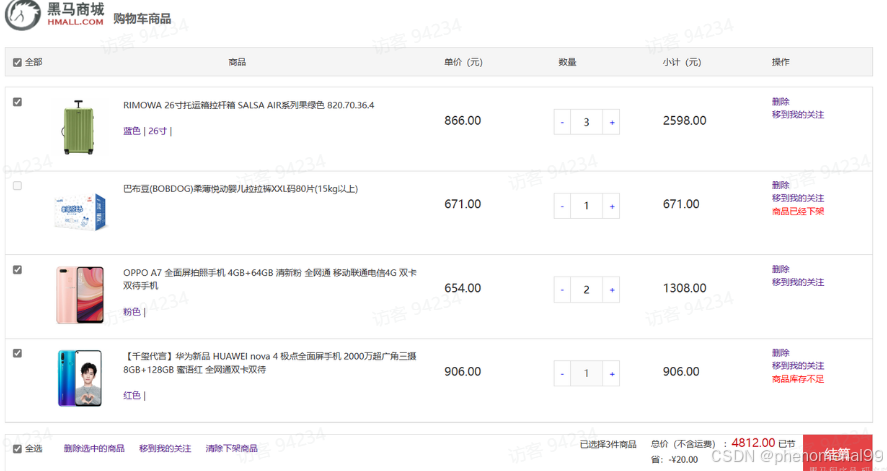887x471 pixels.
Task: Click OPPO A7 spec link 粉色
Action: (134, 312)
